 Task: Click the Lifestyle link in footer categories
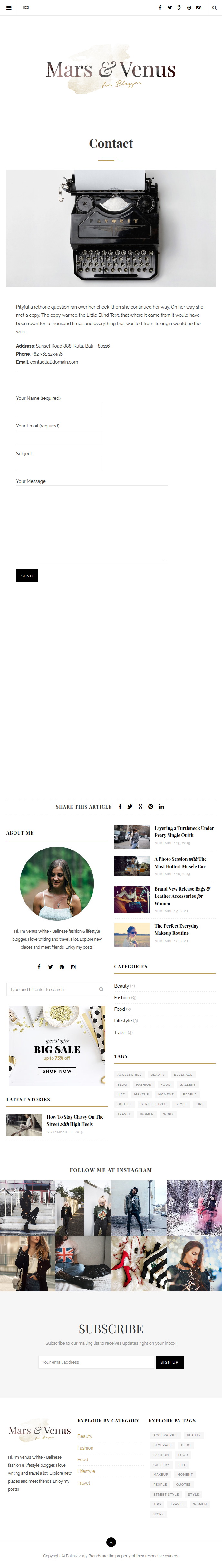[86, 1470]
